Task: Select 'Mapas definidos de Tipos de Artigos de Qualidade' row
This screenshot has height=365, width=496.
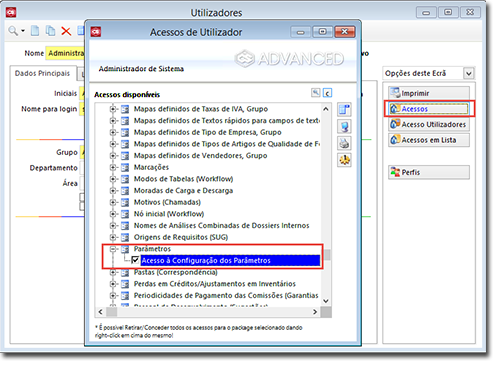Action: pos(227,144)
